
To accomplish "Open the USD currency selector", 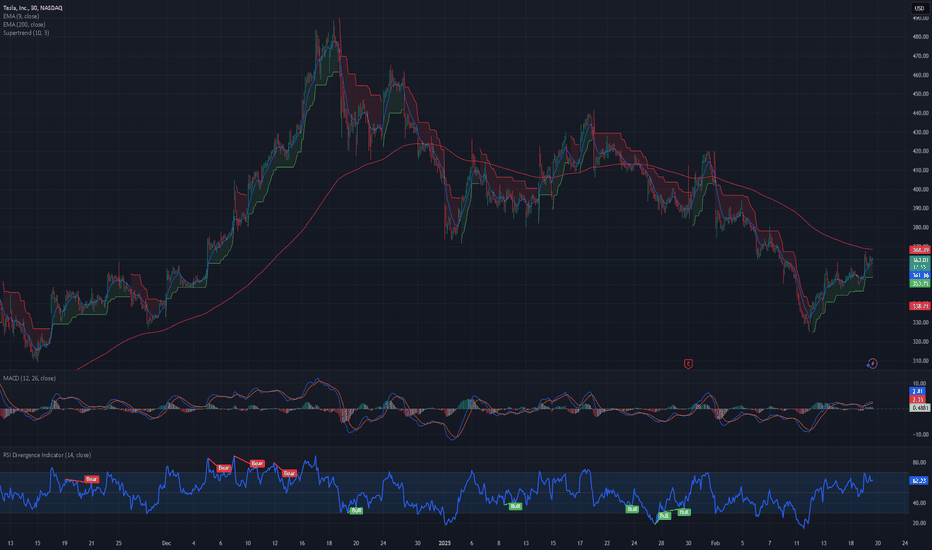I will click(x=919, y=8).
